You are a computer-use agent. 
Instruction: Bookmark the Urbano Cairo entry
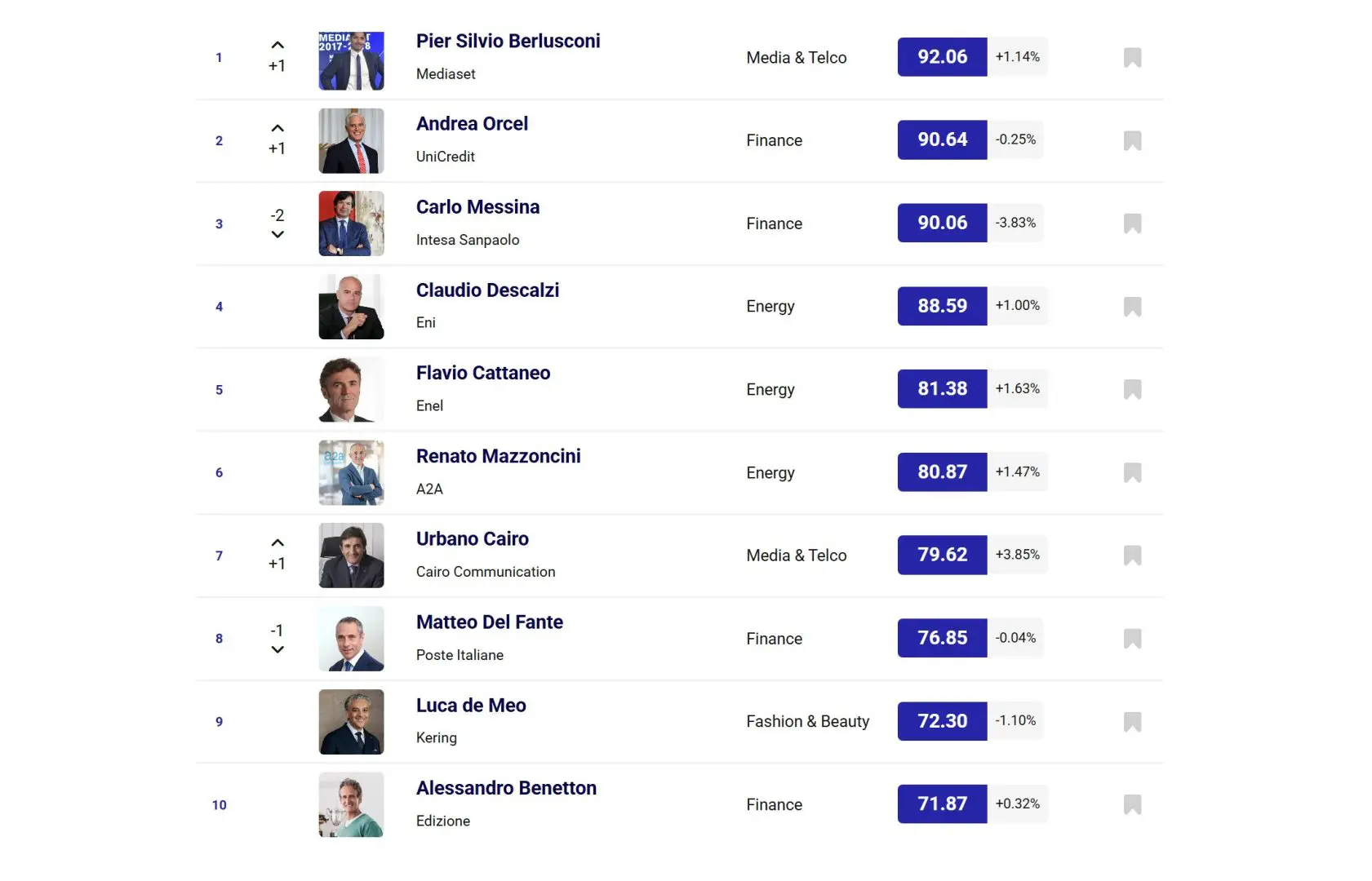coord(1132,556)
